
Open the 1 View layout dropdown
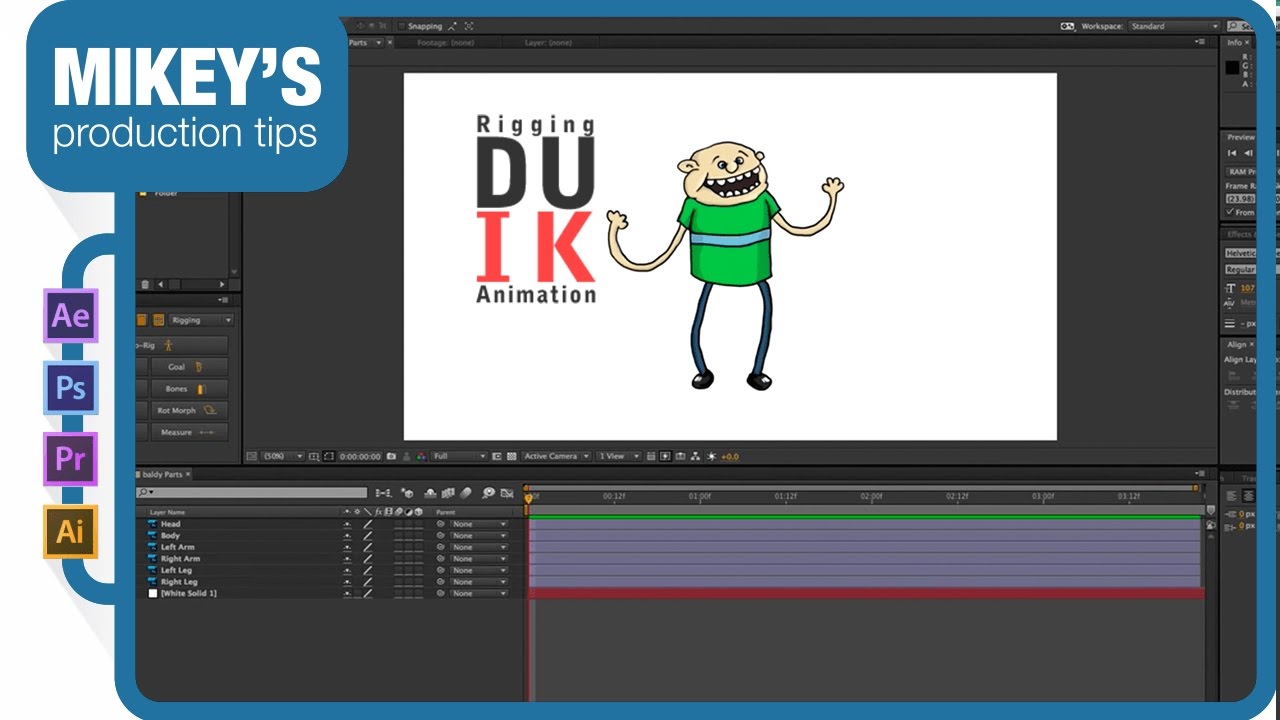click(x=620, y=456)
